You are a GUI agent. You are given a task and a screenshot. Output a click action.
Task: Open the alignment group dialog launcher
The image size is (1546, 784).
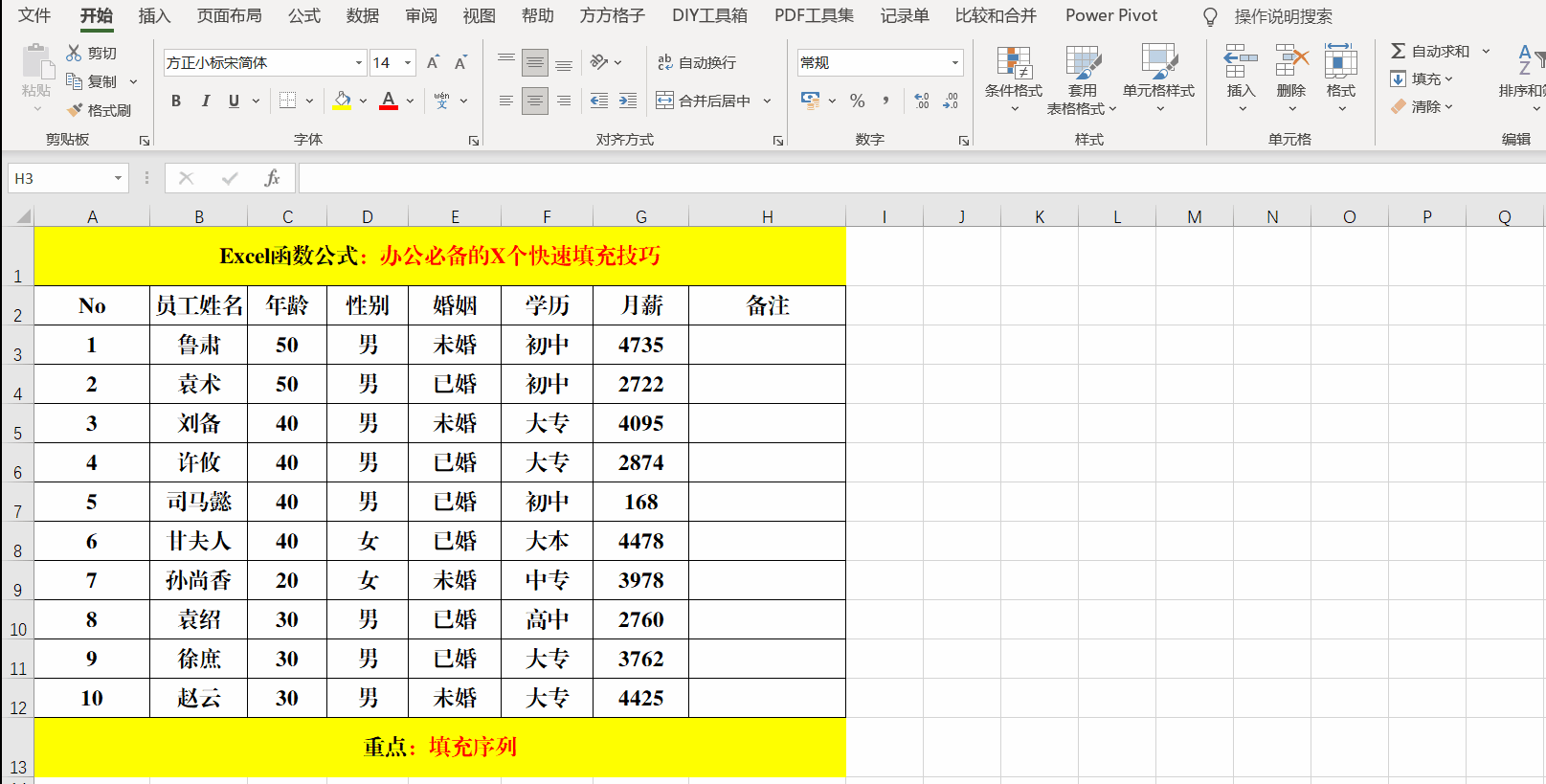point(778,141)
